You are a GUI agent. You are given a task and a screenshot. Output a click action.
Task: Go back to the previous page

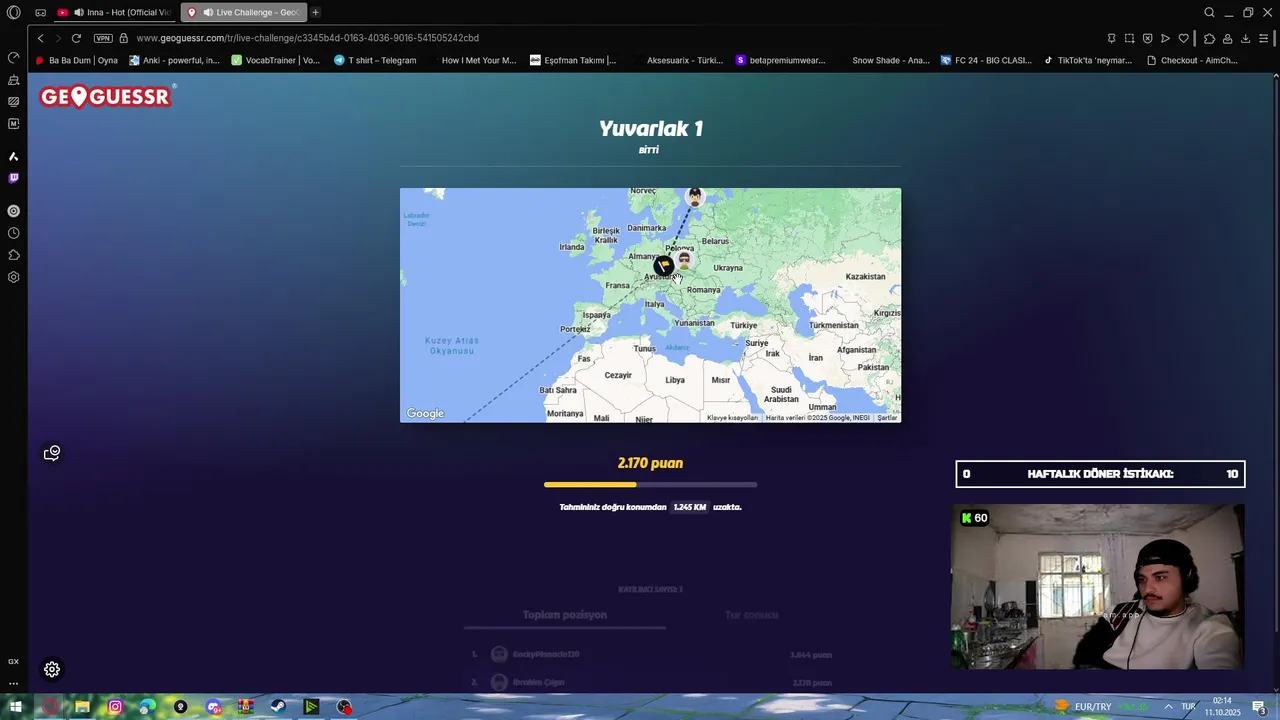[x=40, y=38]
